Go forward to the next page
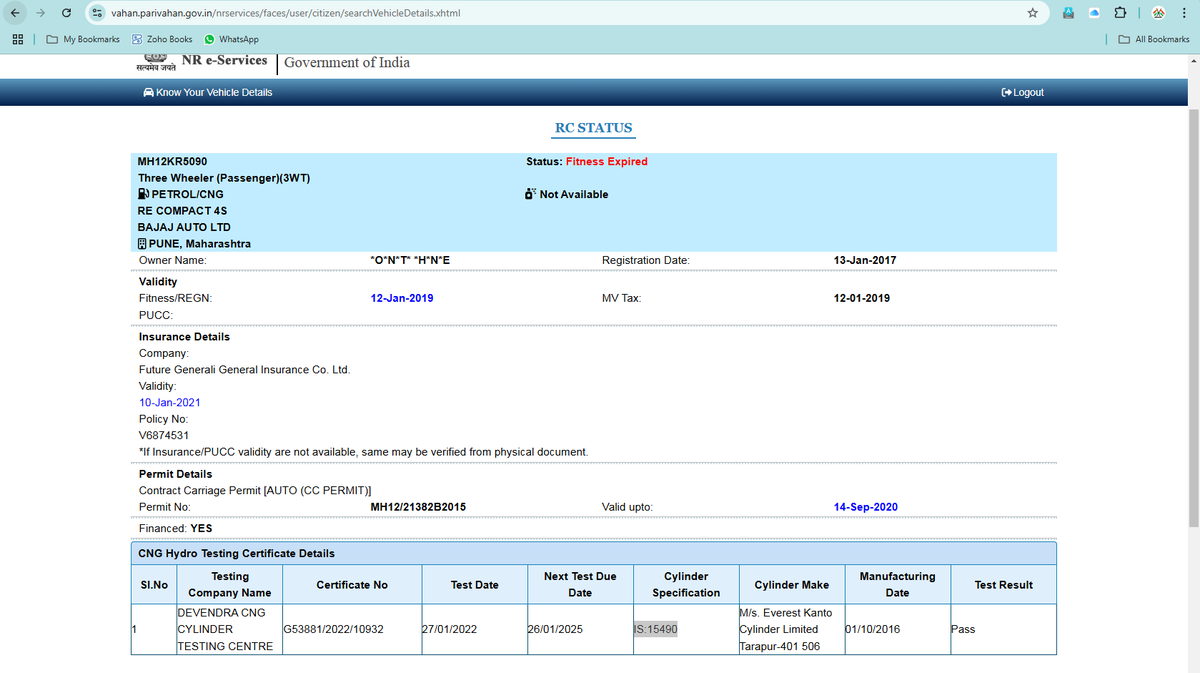Screen dimensions: 1200x673 [x=41, y=13]
